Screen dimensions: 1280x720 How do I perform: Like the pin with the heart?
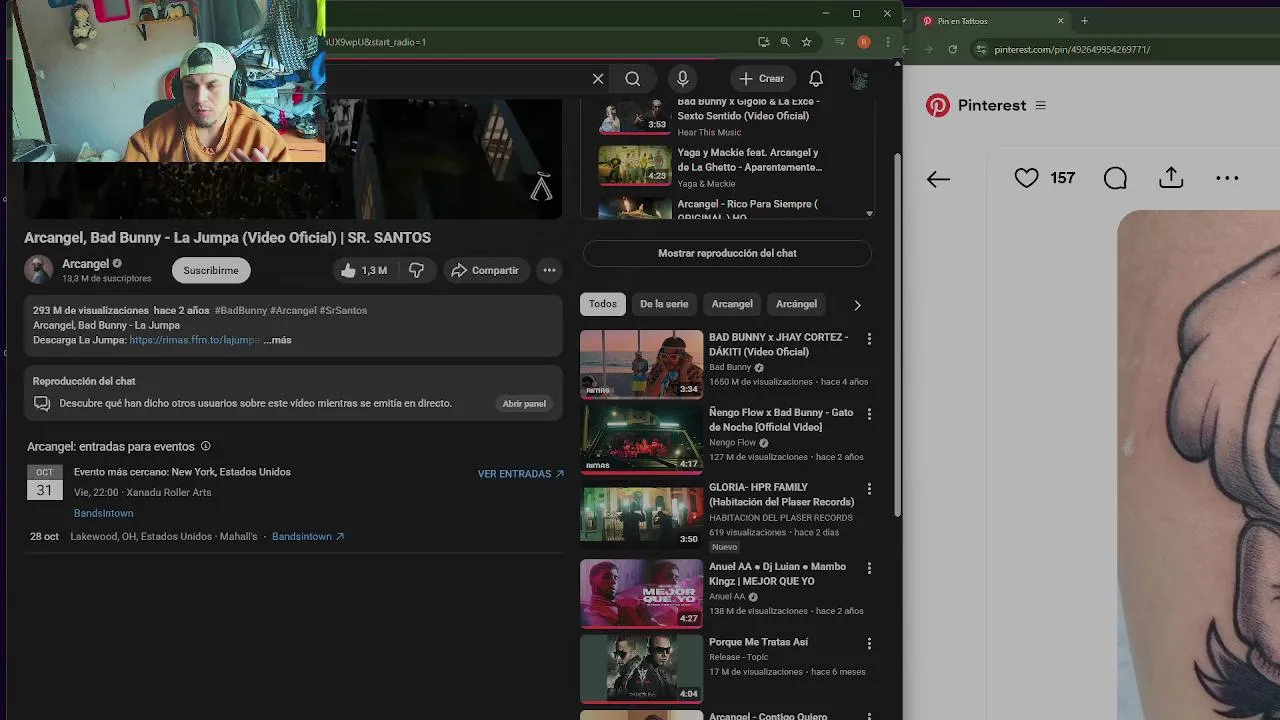pos(1026,178)
